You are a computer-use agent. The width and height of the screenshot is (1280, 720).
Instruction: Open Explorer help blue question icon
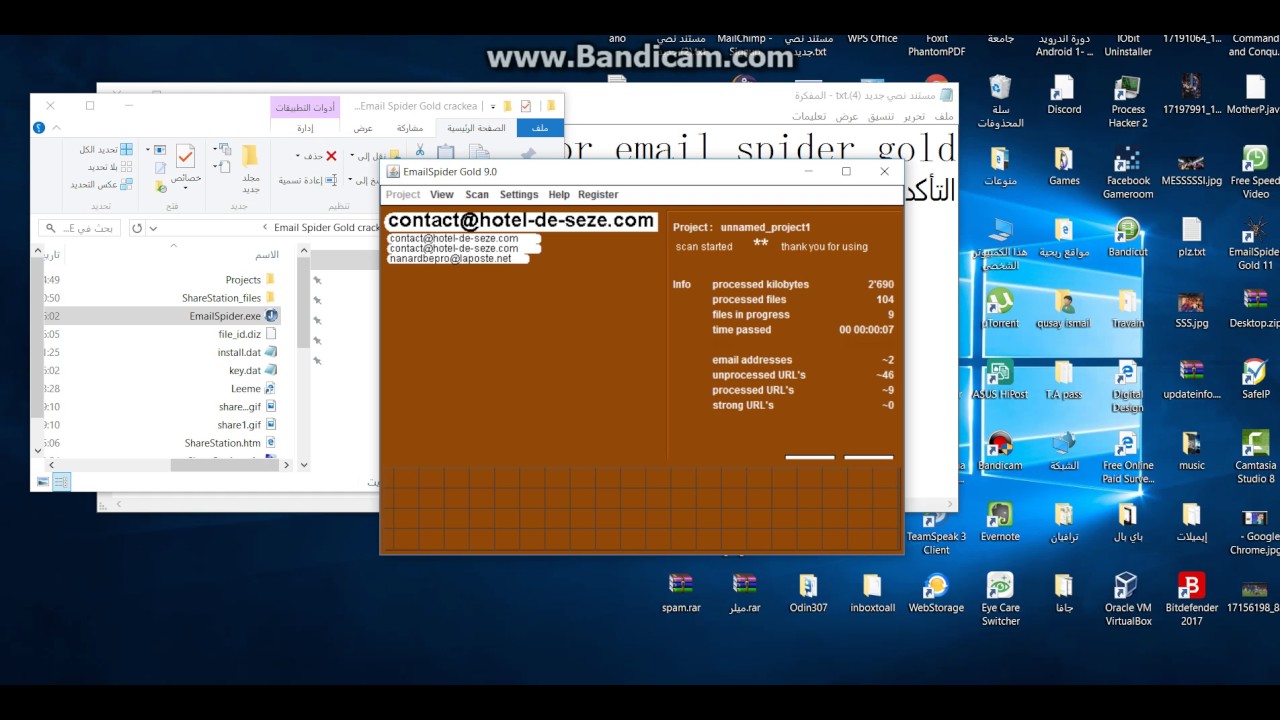[x=39, y=128]
